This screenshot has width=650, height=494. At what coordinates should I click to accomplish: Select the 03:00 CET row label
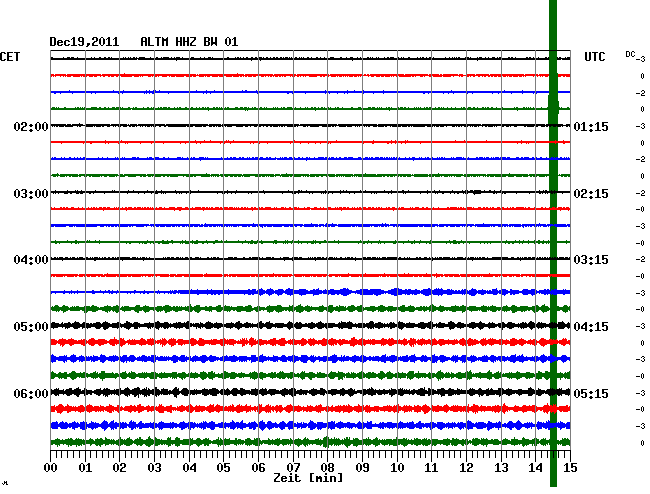pyautogui.click(x=31, y=194)
